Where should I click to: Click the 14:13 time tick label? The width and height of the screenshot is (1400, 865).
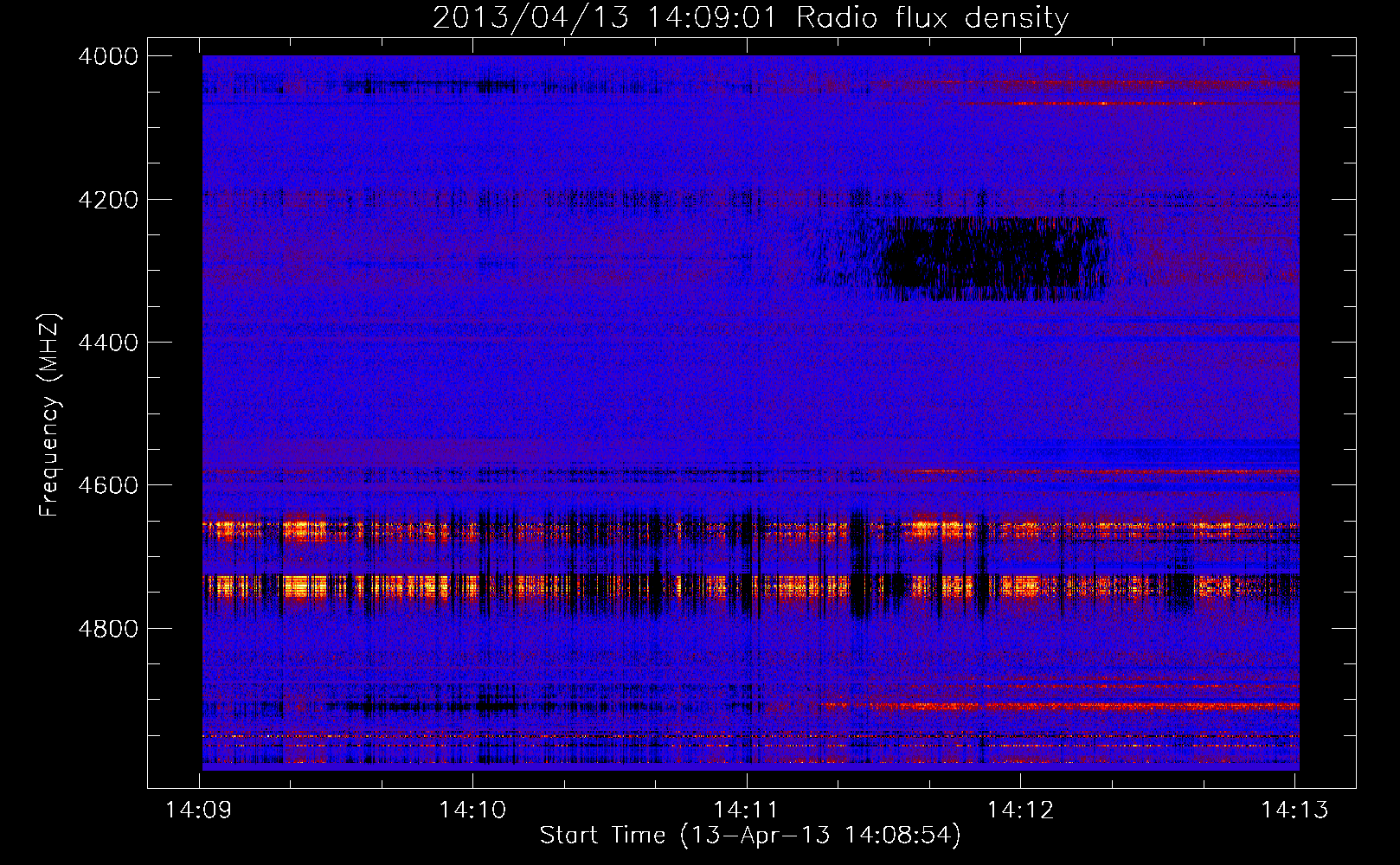tap(1294, 811)
